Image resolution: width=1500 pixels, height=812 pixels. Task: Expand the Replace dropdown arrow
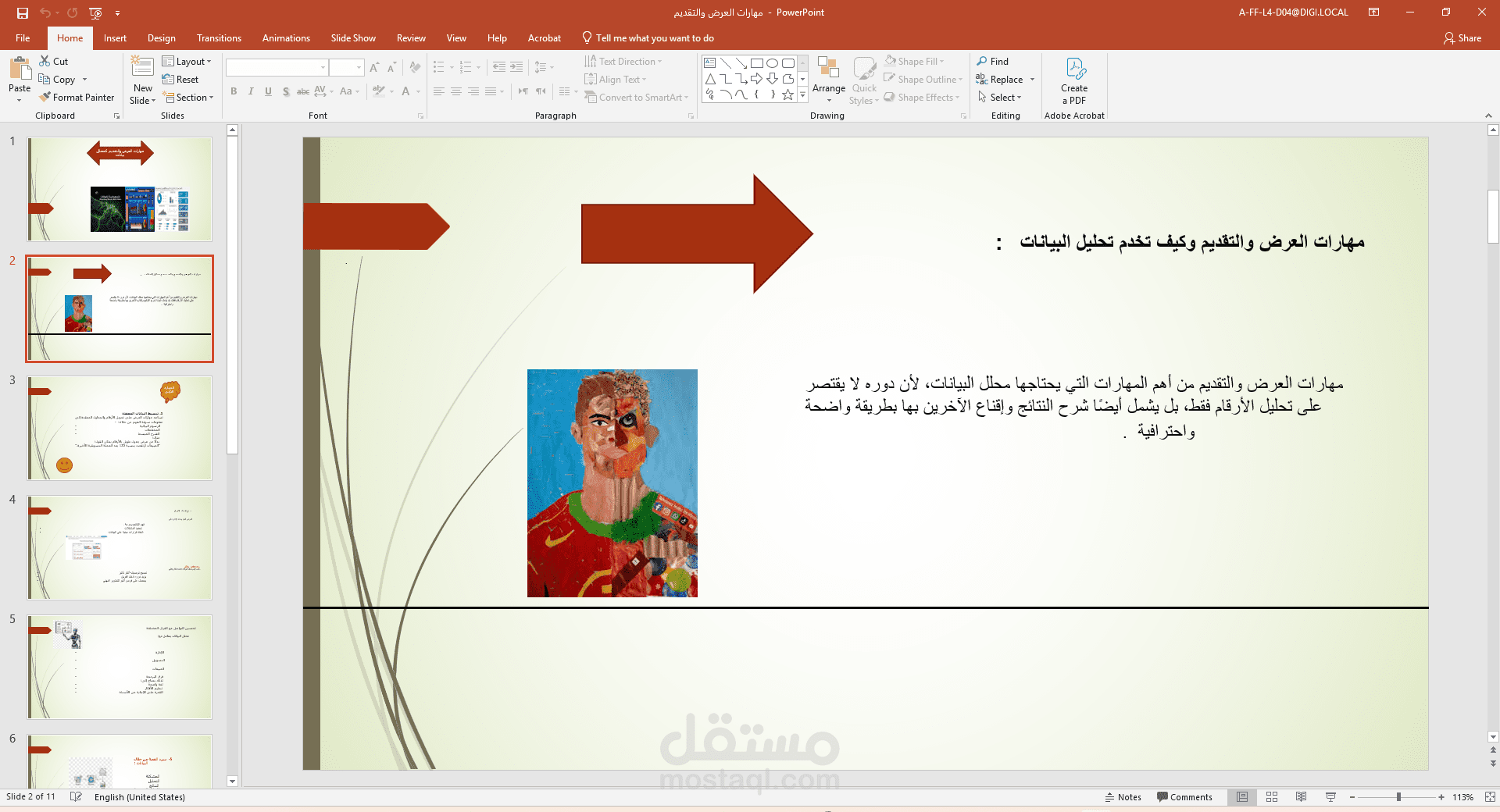pyautogui.click(x=1032, y=80)
